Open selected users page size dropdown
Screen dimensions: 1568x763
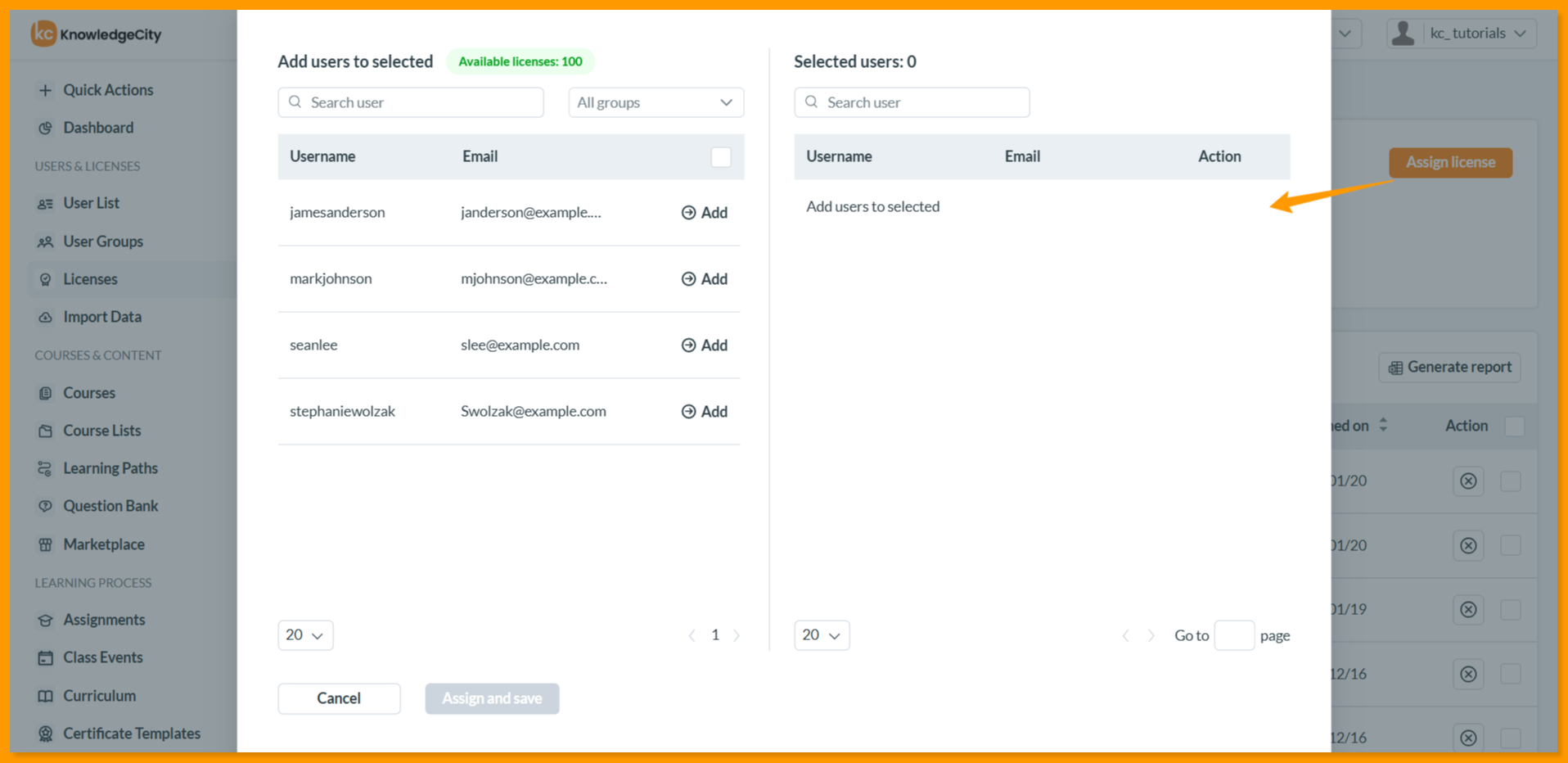(x=822, y=635)
